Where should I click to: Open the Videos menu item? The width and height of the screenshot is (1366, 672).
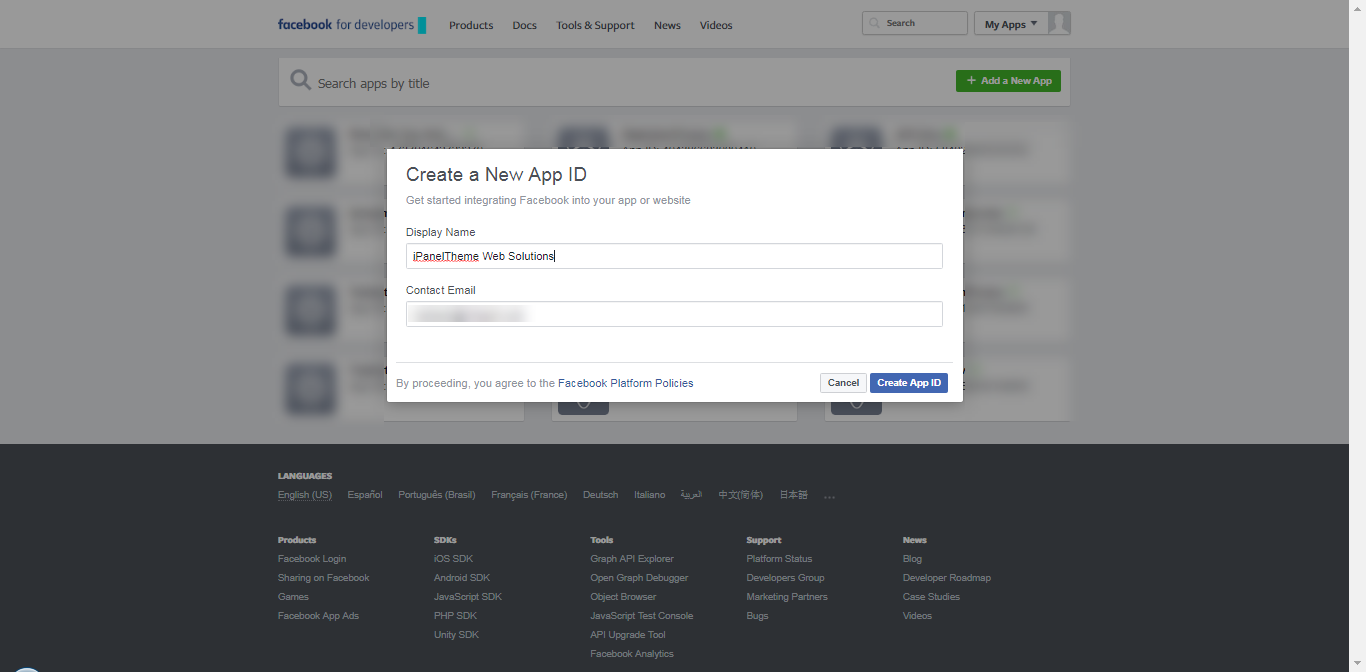(716, 25)
